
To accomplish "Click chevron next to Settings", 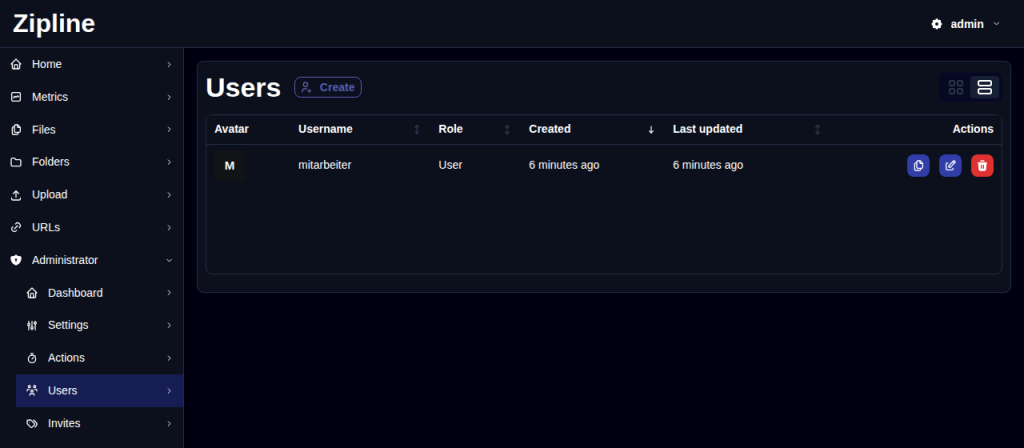I will 169,325.
